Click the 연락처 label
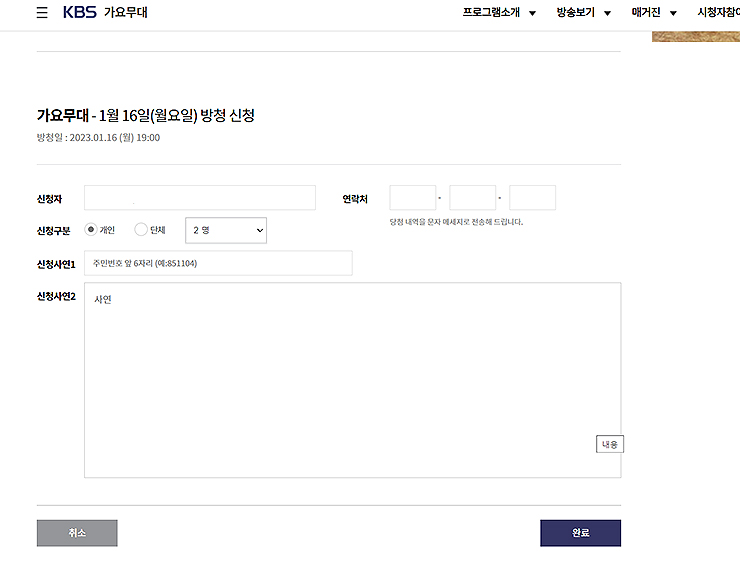 tap(355, 199)
